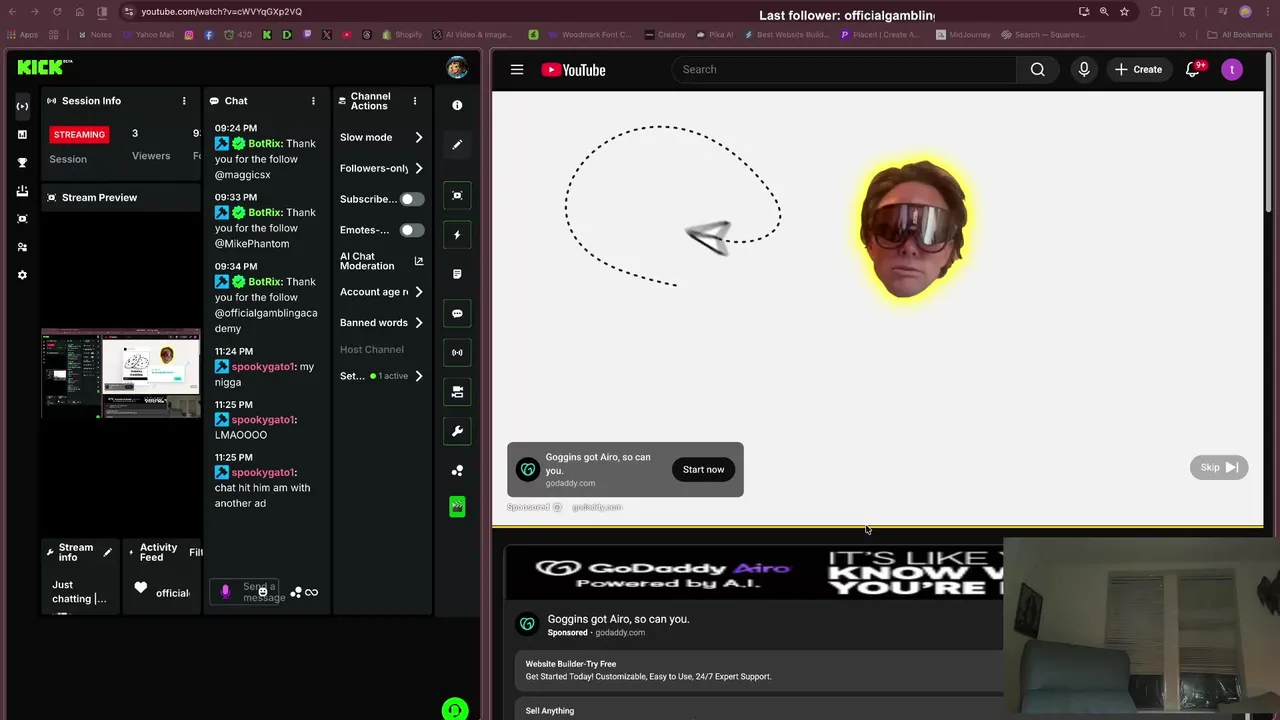The height and width of the screenshot is (720, 1280).
Task: Open green headset support button
Action: point(454,710)
